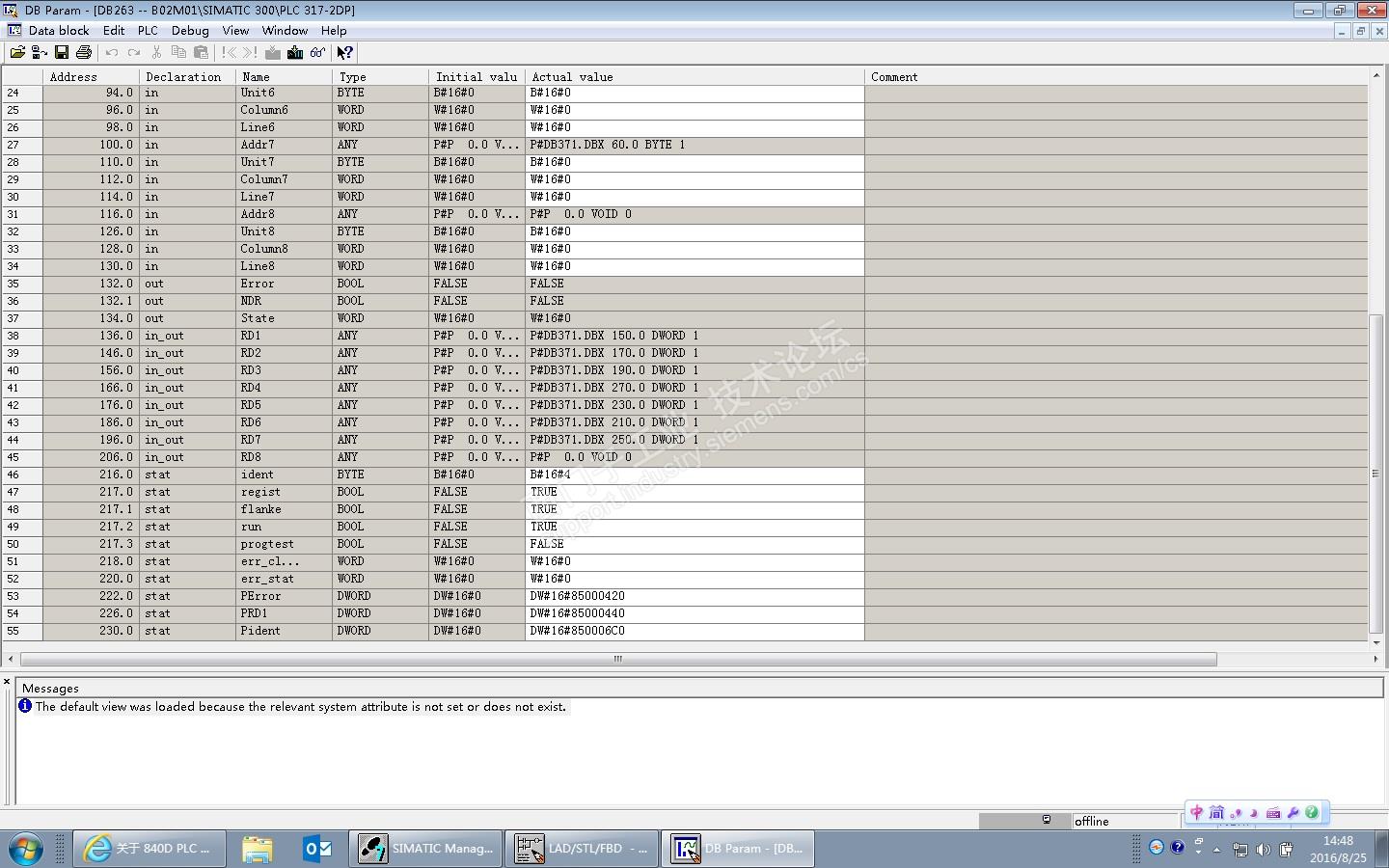This screenshot has height=868, width=1389.
Task: Click the green help icon on IME bar
Action: coord(1312,812)
